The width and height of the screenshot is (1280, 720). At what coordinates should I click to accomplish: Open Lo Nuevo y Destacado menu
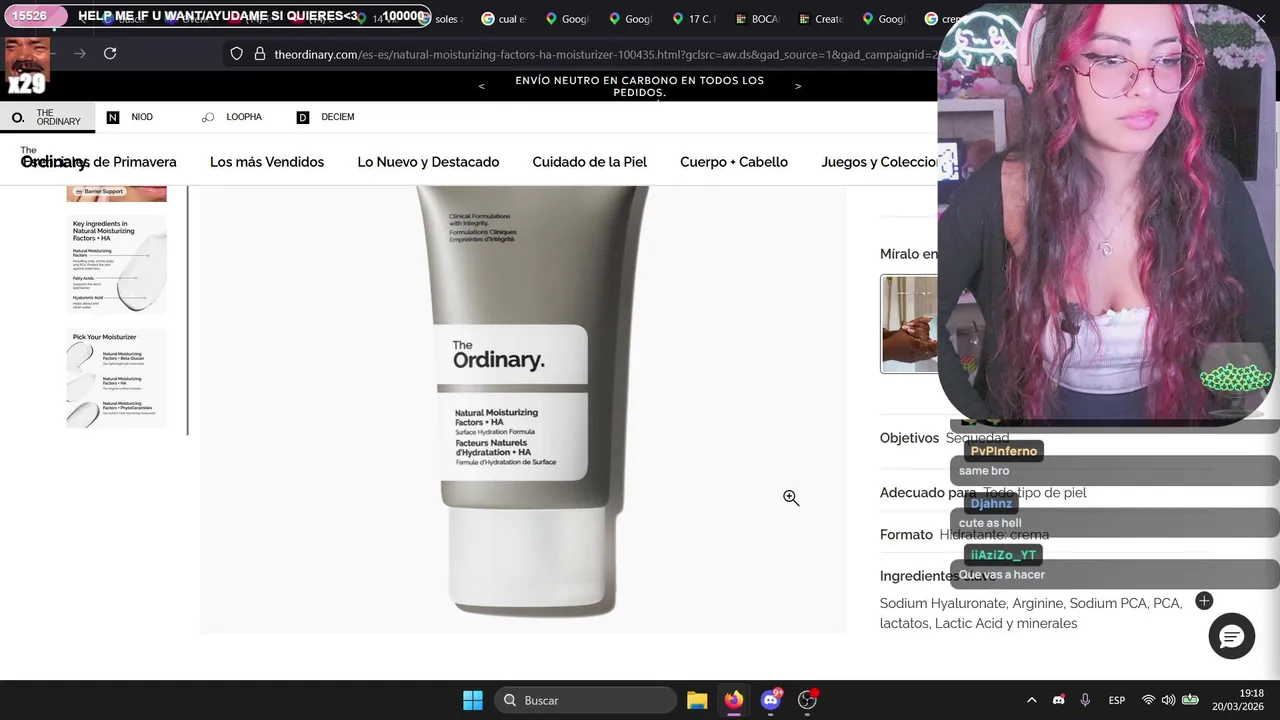[x=428, y=162]
